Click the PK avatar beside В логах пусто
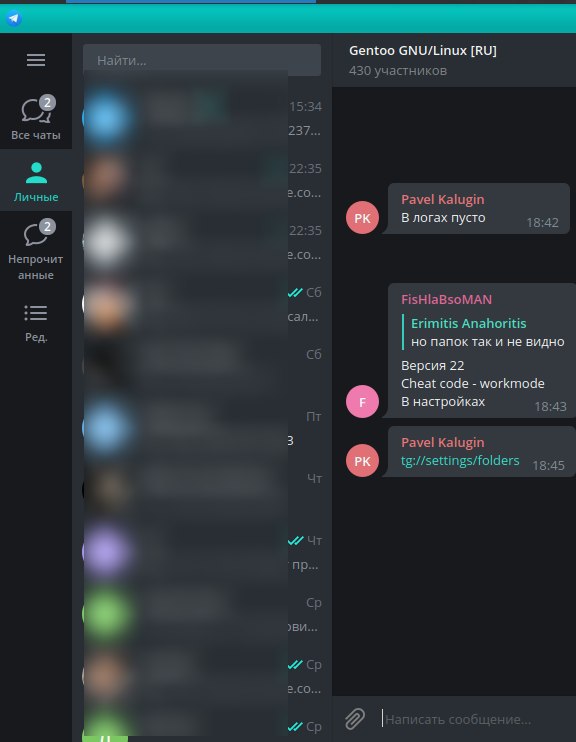This screenshot has width=576, height=742. pyautogui.click(x=363, y=218)
